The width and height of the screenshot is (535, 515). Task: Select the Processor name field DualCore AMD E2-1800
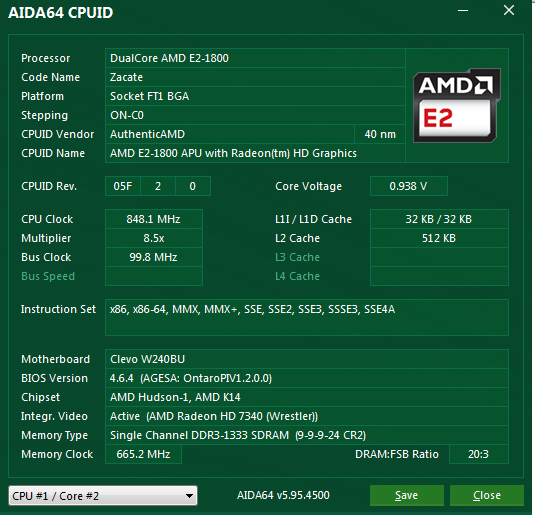[x=255, y=58]
